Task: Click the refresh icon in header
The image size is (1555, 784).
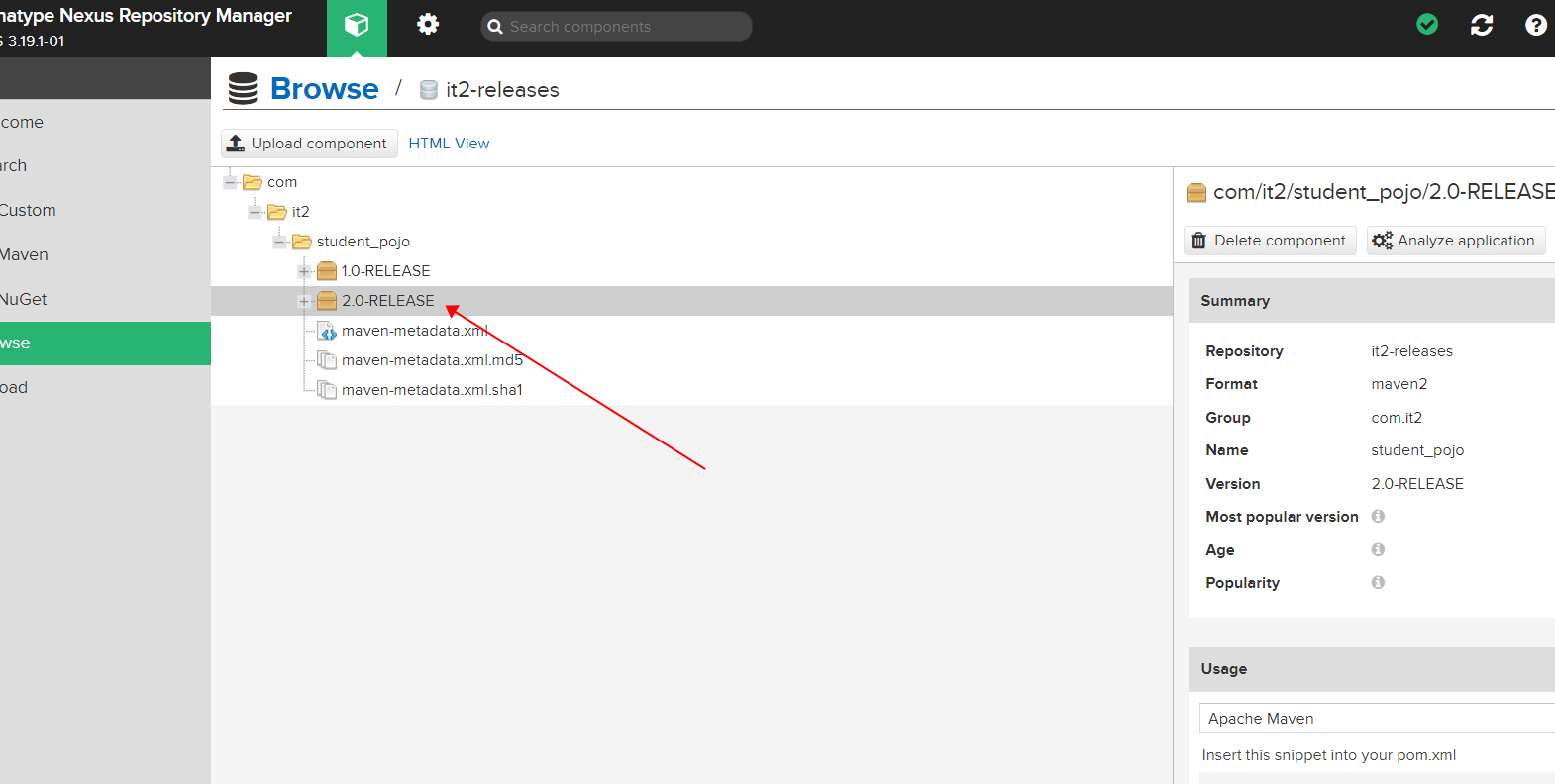Action: pyautogui.click(x=1482, y=25)
